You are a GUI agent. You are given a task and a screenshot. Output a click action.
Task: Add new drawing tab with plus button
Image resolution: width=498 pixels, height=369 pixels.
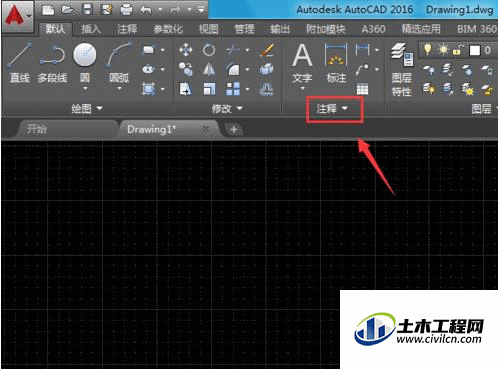234,129
